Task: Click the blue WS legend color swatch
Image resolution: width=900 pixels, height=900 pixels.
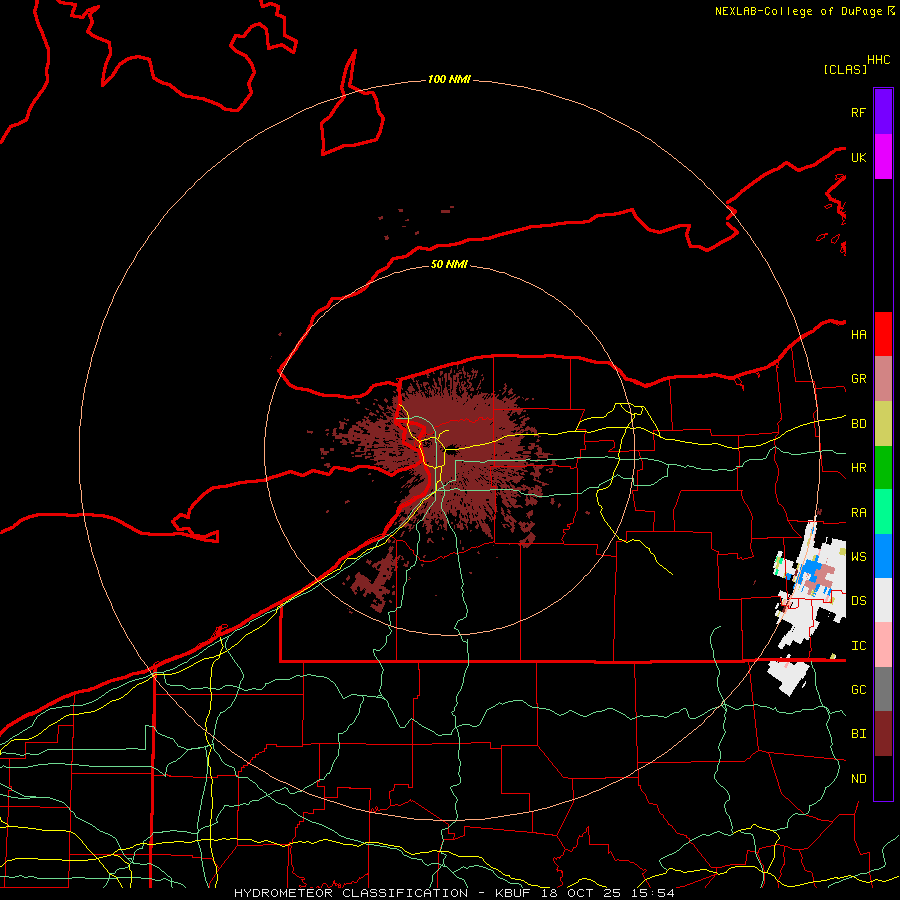Action: click(x=883, y=556)
